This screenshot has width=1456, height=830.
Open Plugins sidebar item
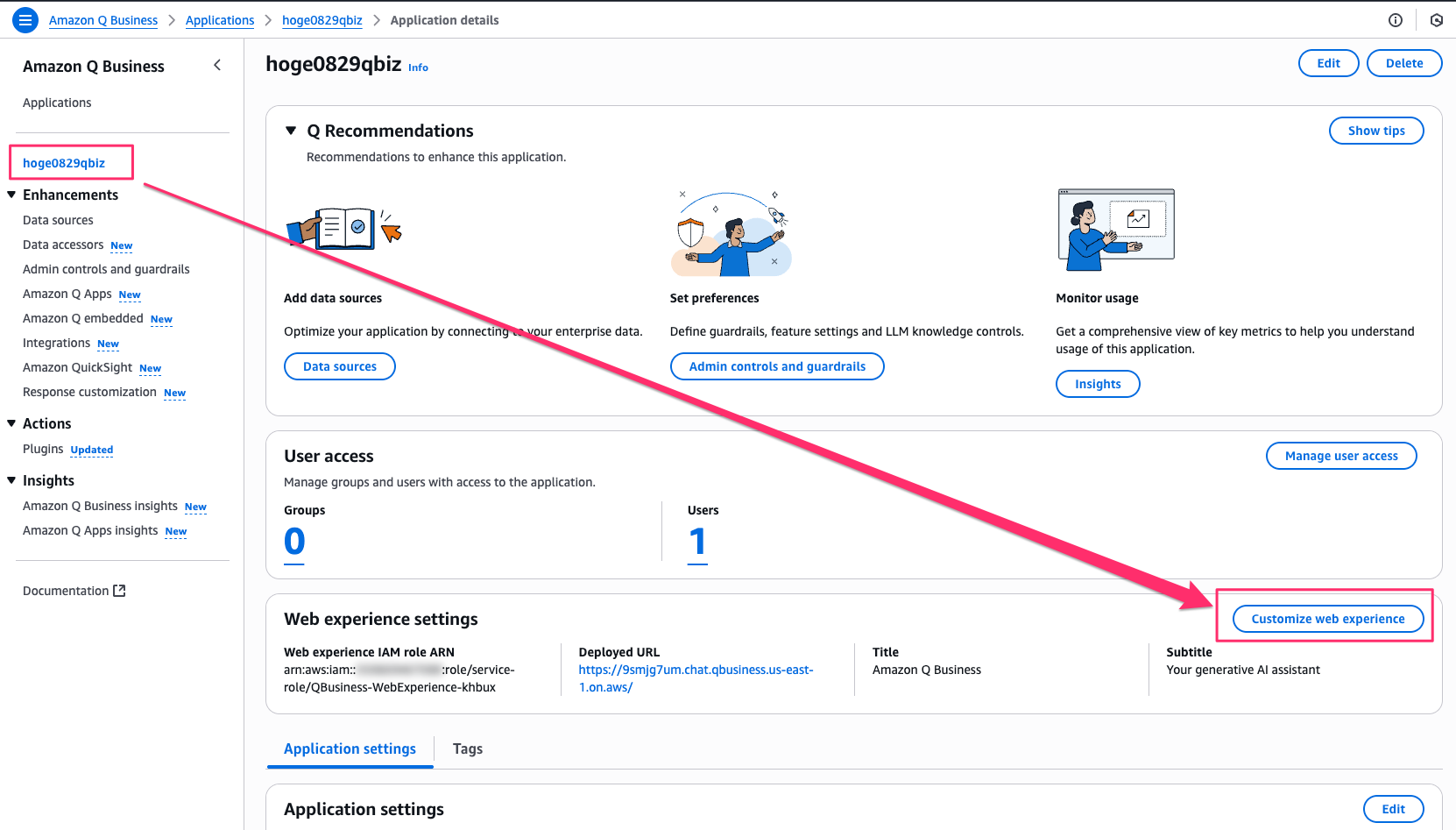[x=43, y=449]
